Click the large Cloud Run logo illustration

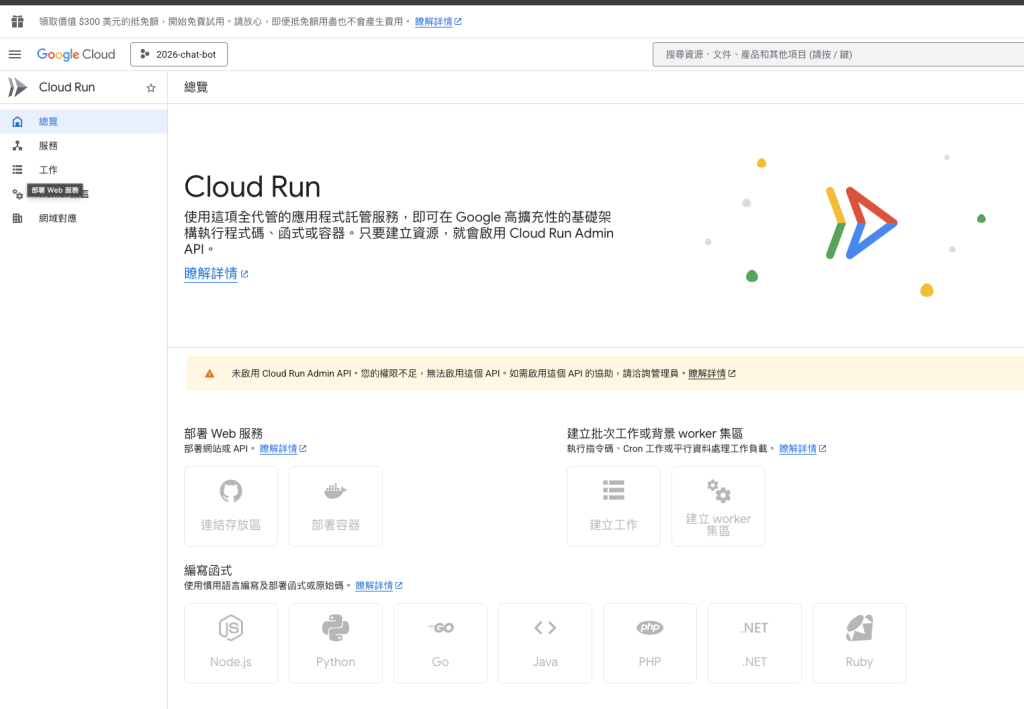[861, 223]
